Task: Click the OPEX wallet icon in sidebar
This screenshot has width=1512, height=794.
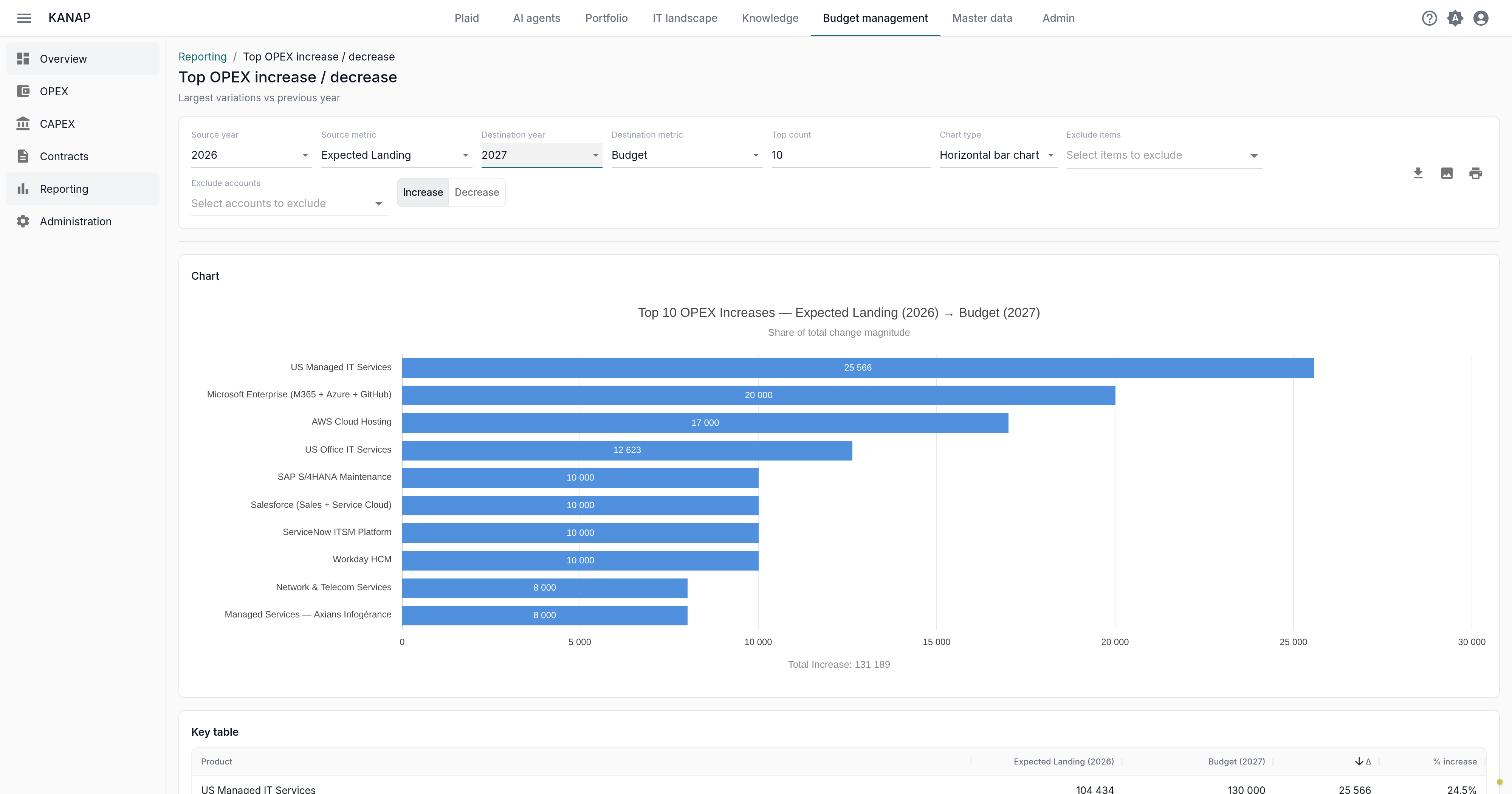Action: (x=23, y=91)
